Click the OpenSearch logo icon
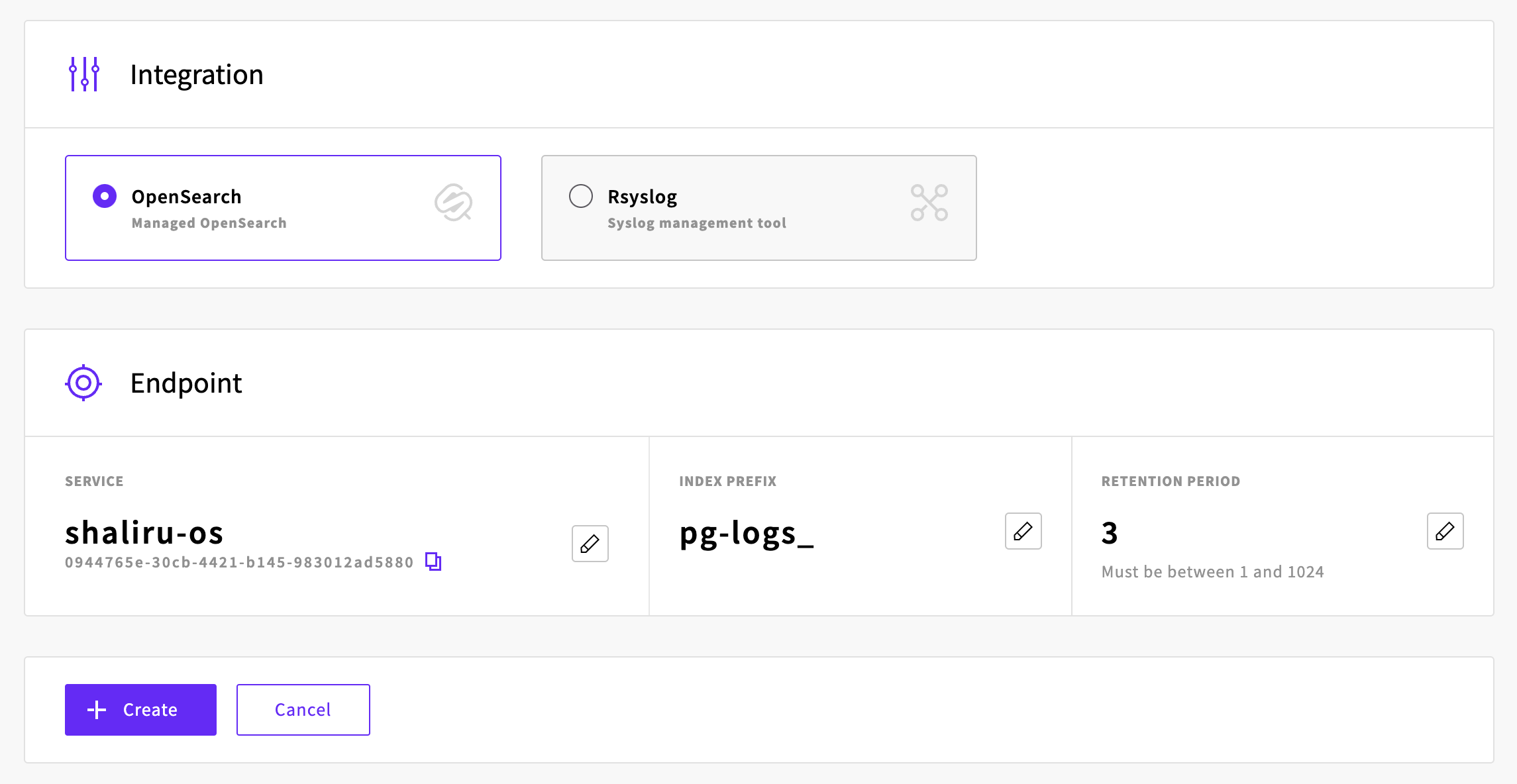1517x784 pixels. point(454,203)
